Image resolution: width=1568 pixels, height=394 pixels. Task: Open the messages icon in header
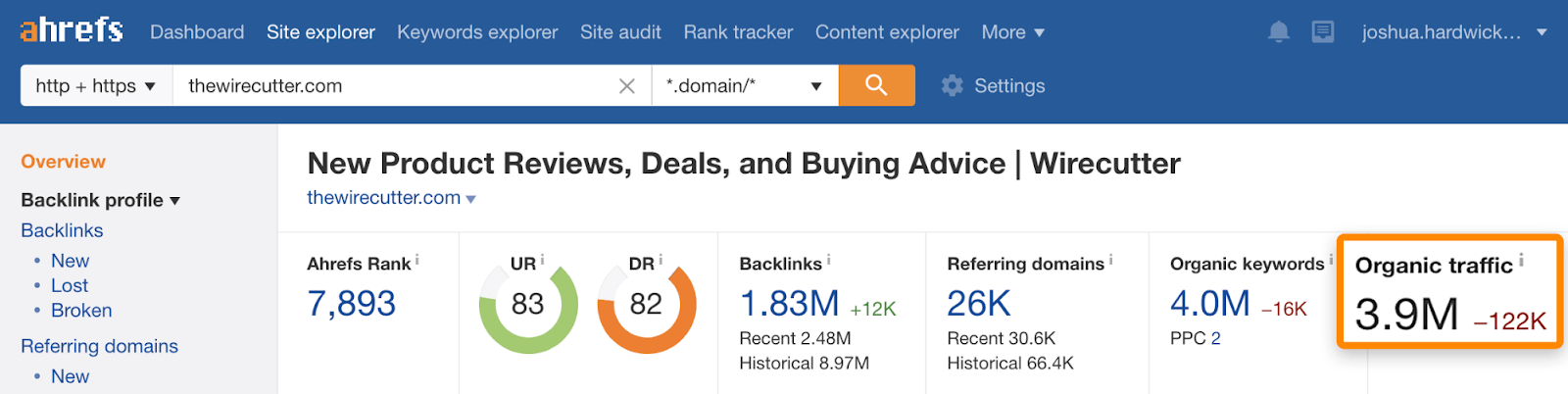click(x=1322, y=32)
